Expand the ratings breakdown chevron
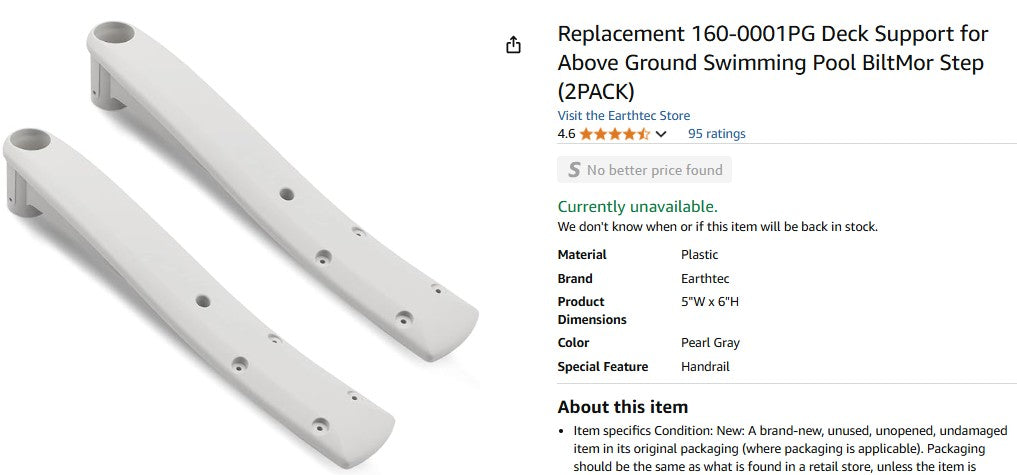This screenshot has width=1017, height=475. click(661, 134)
